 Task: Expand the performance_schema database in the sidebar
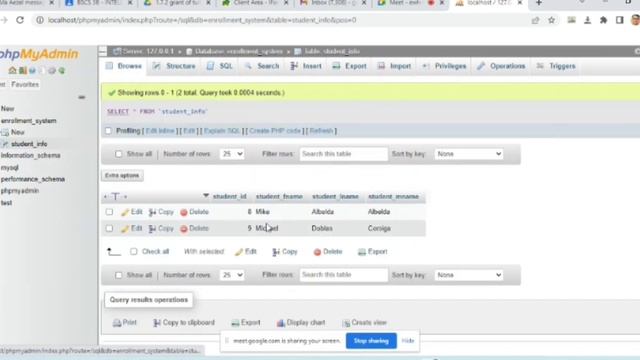[33, 179]
